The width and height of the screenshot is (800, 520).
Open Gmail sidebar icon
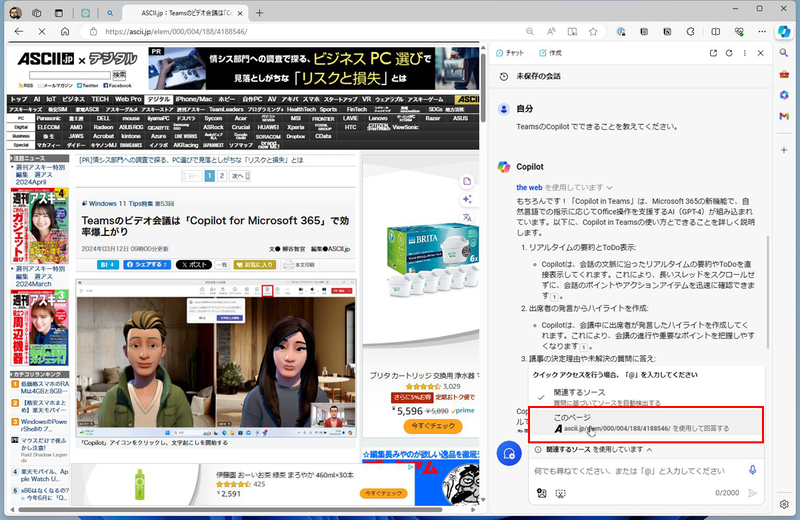(784, 116)
